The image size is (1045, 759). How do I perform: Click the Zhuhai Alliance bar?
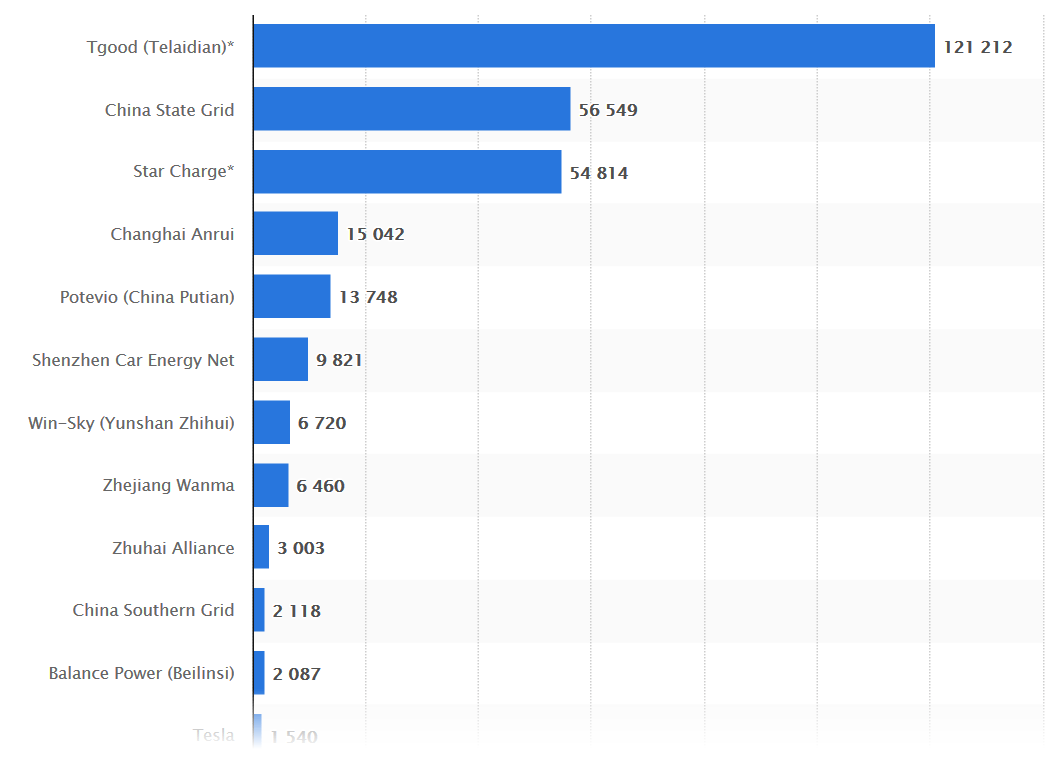[261, 547]
